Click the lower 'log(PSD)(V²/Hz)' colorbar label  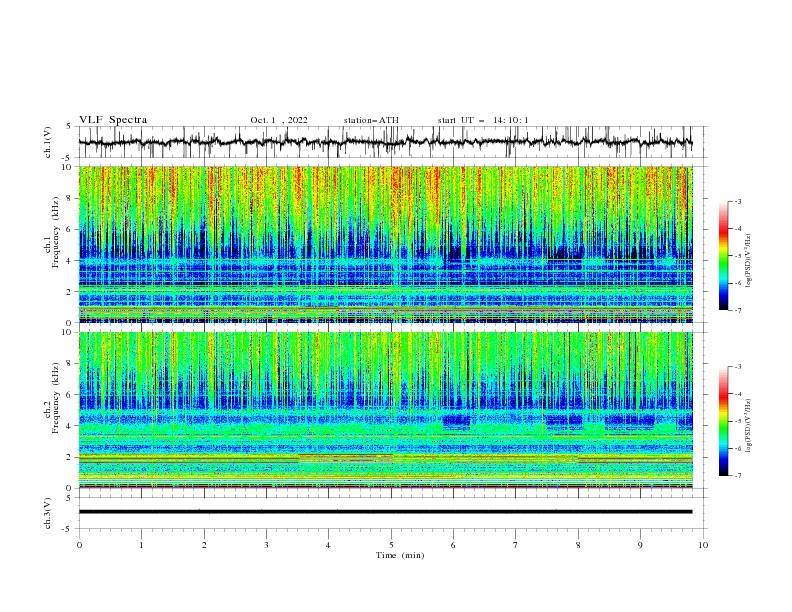749,426
